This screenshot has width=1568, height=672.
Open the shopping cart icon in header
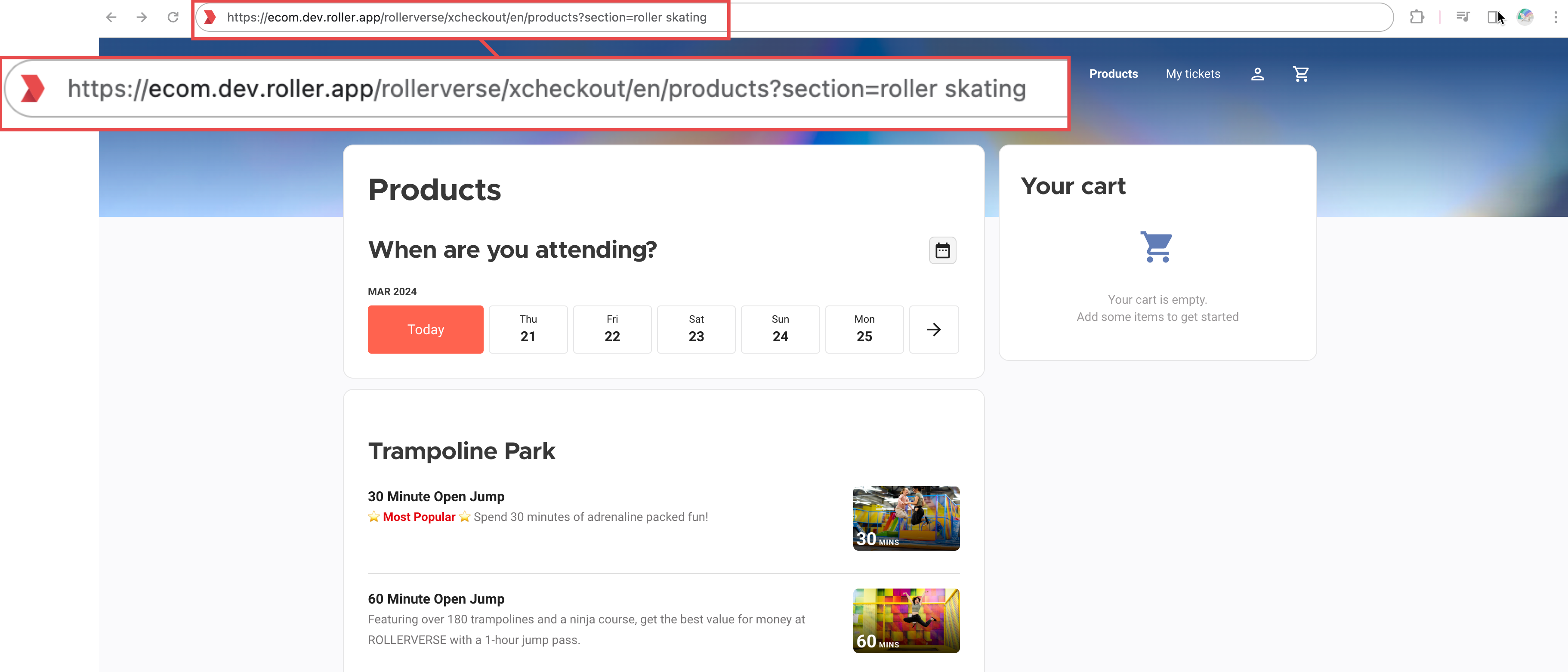pyautogui.click(x=1301, y=74)
